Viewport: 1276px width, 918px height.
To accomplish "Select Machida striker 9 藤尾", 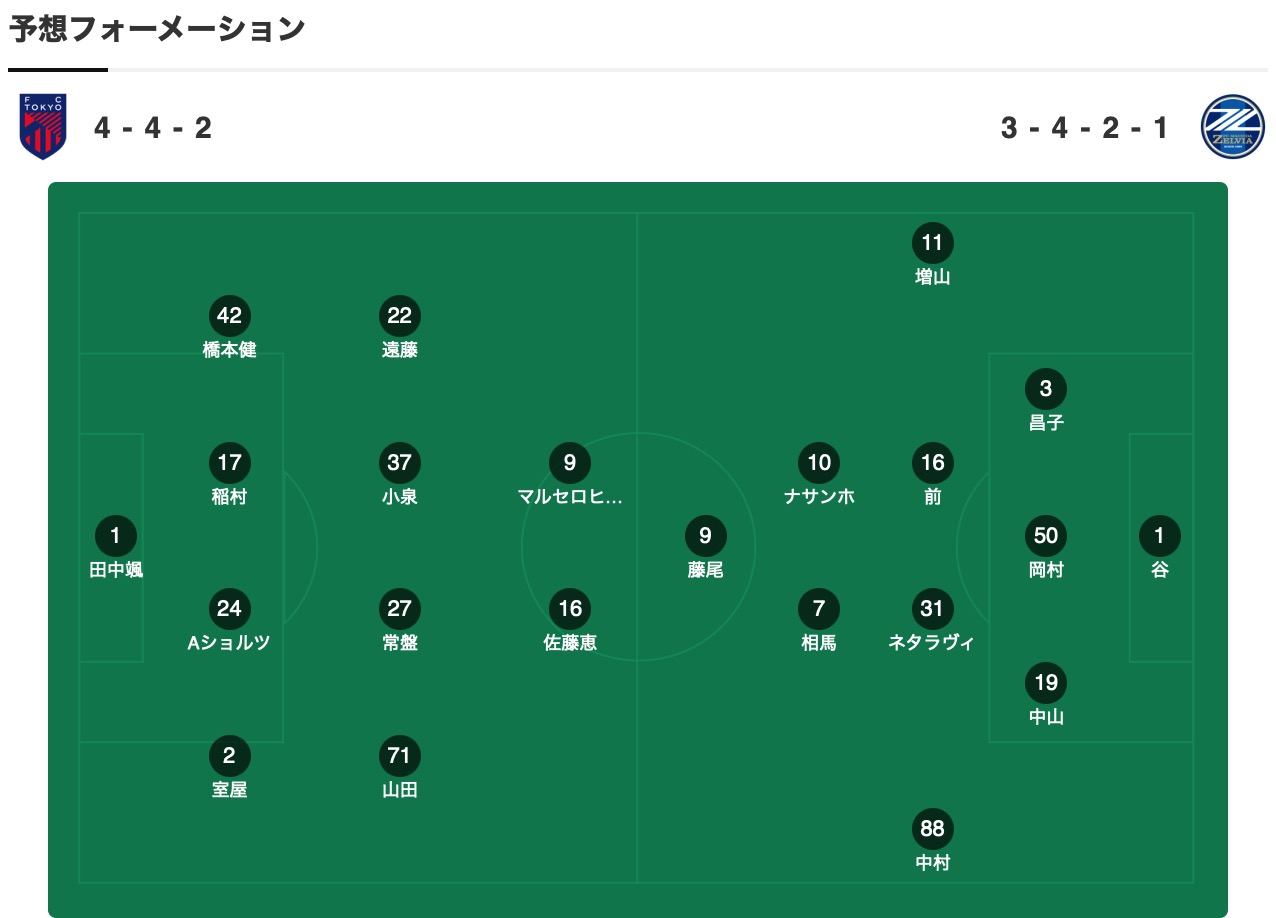I will tap(706, 536).
